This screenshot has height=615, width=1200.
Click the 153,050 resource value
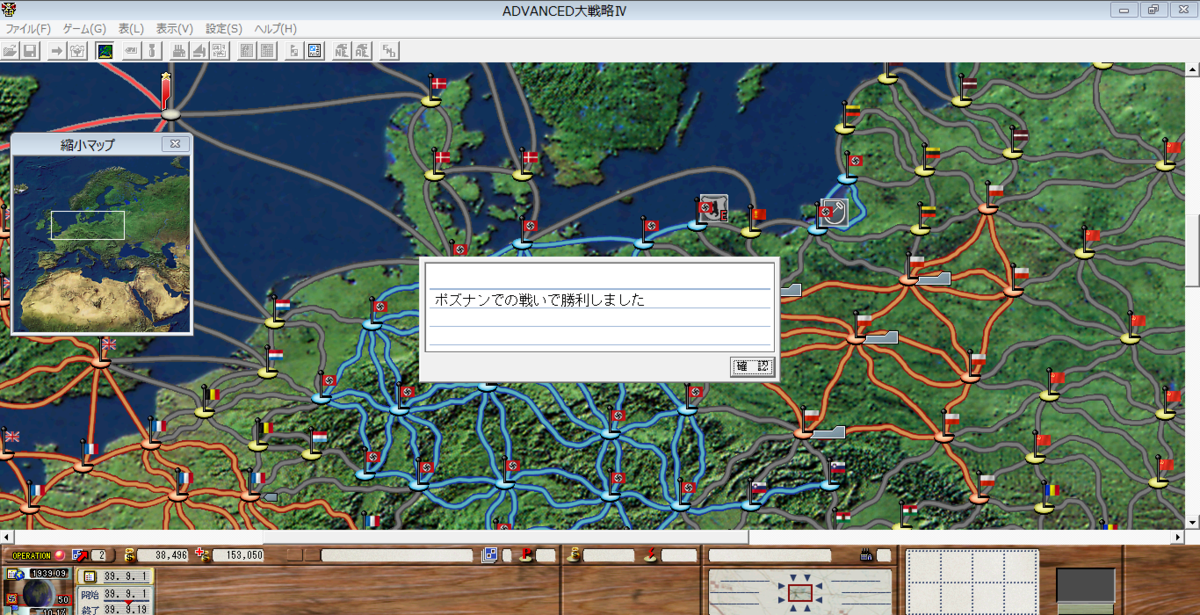(x=240, y=555)
